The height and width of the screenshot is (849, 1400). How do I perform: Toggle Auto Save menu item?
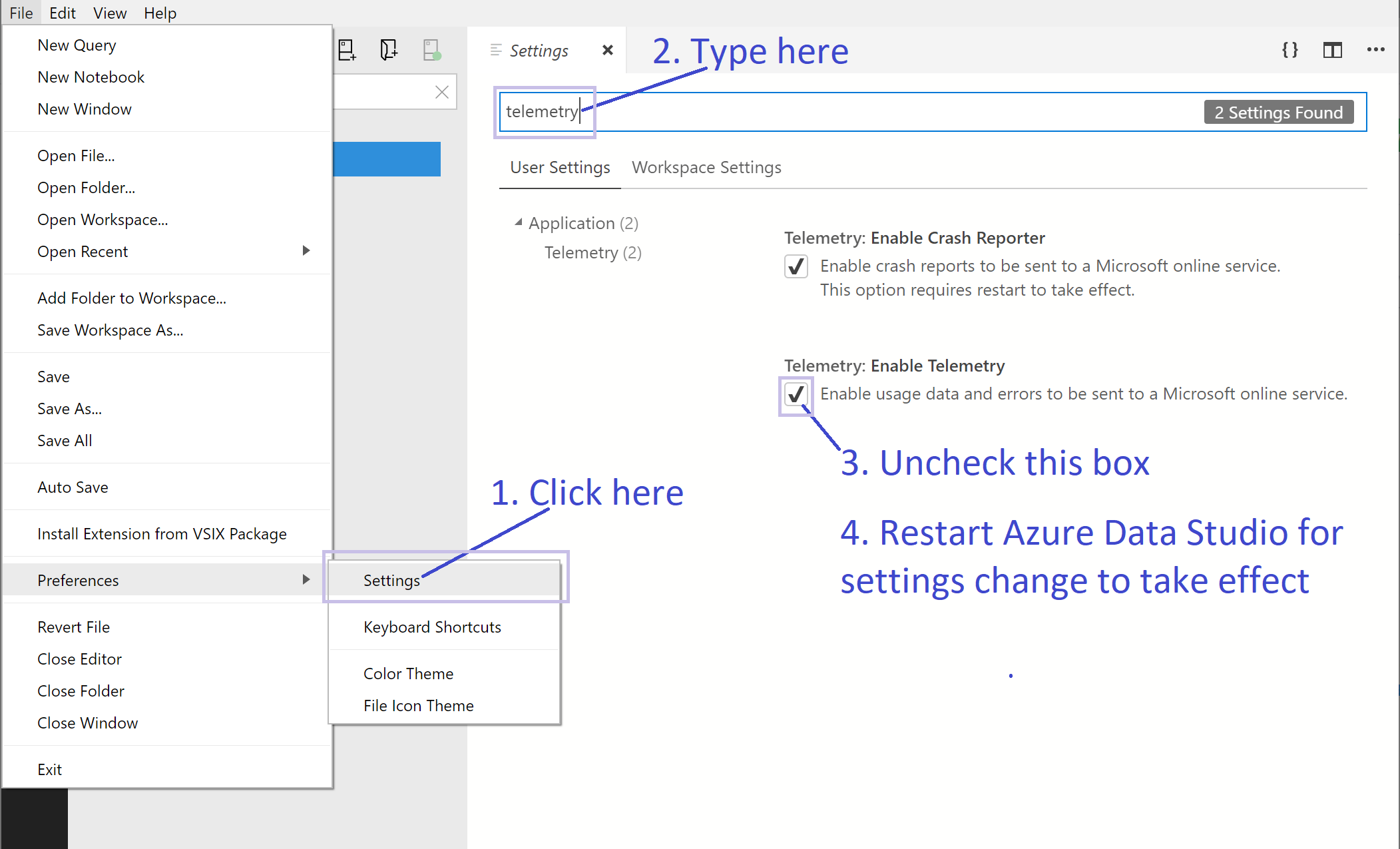click(x=167, y=487)
